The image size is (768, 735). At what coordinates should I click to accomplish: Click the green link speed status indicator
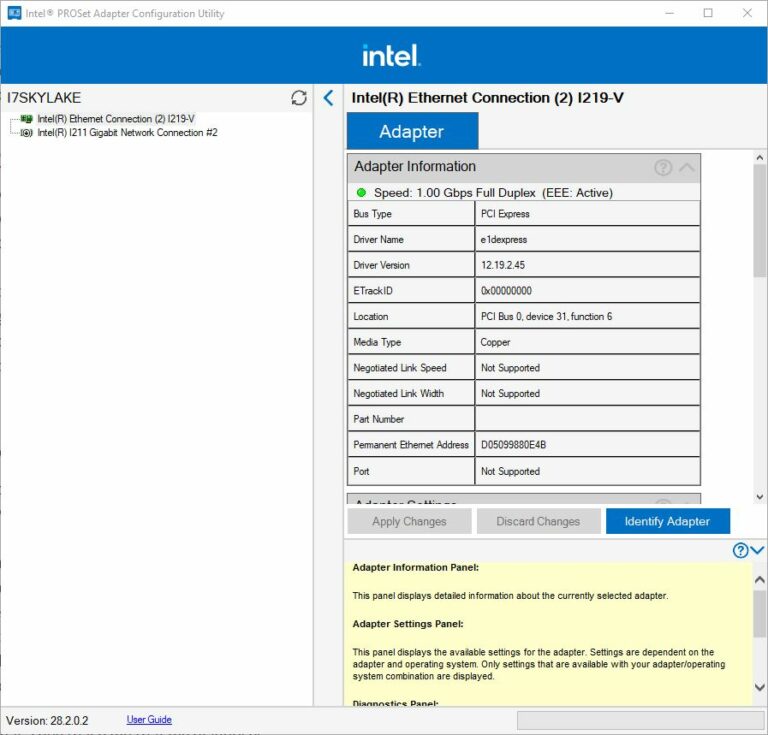tap(361, 192)
